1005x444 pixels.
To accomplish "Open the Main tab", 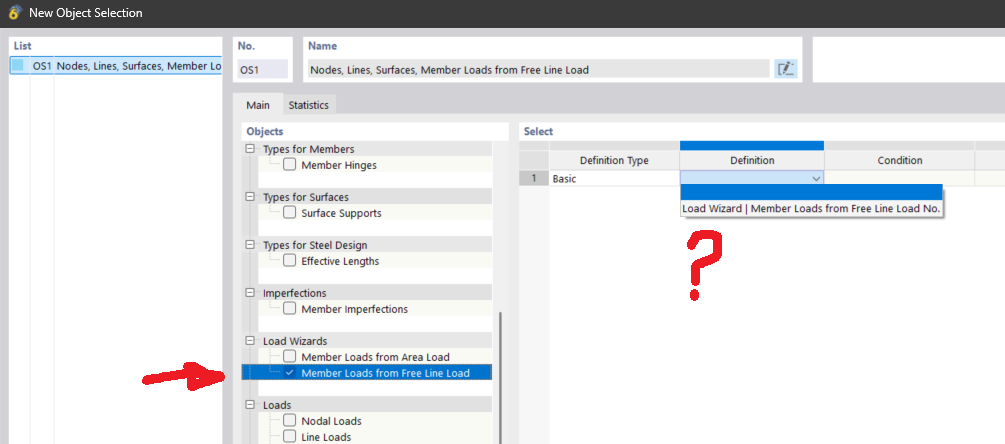I will [x=257, y=105].
